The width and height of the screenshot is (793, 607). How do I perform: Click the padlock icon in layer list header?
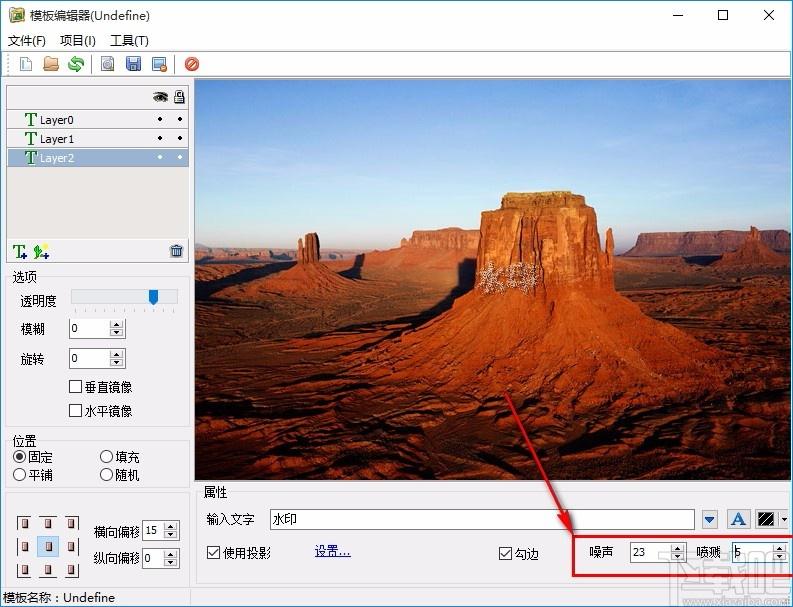(179, 97)
